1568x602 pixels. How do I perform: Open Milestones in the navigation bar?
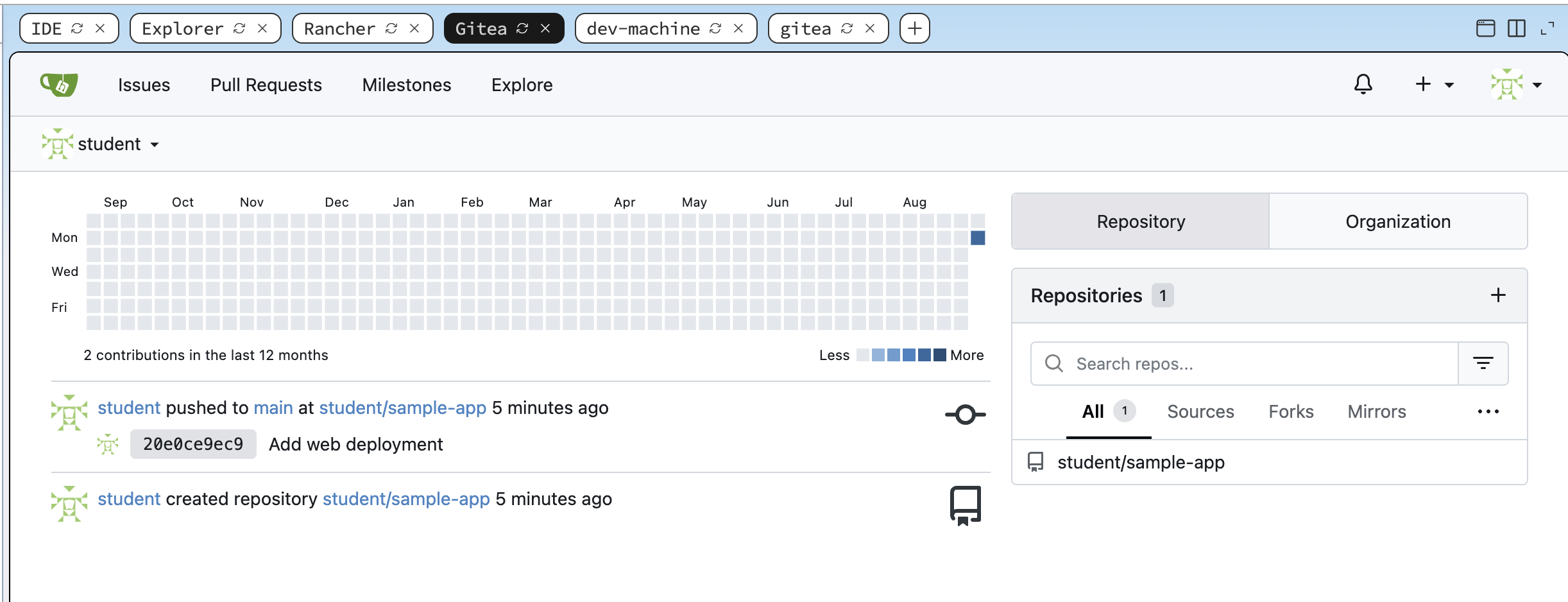(407, 85)
